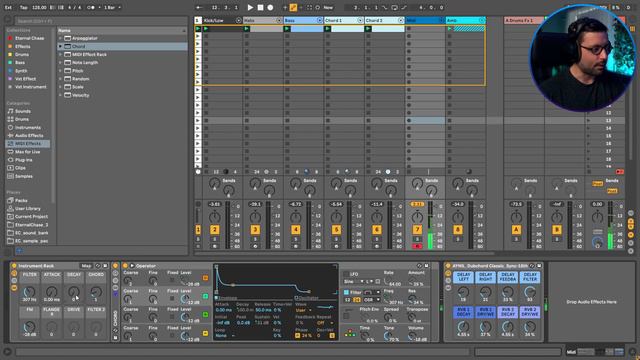Start playback with the Play button
Image resolution: width=640 pixels, height=360 pixels.
tap(250, 7)
